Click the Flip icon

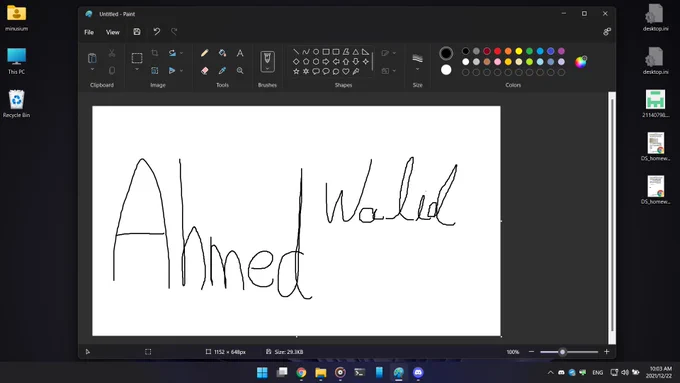(172, 70)
